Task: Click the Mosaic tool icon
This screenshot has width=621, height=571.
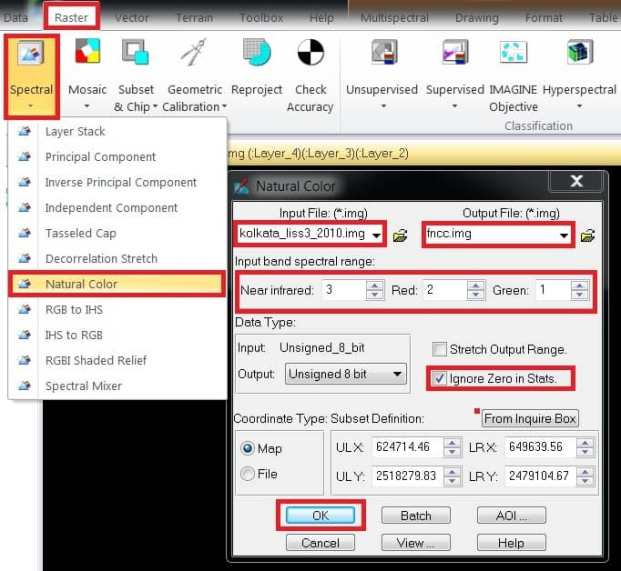Action: [x=88, y=51]
